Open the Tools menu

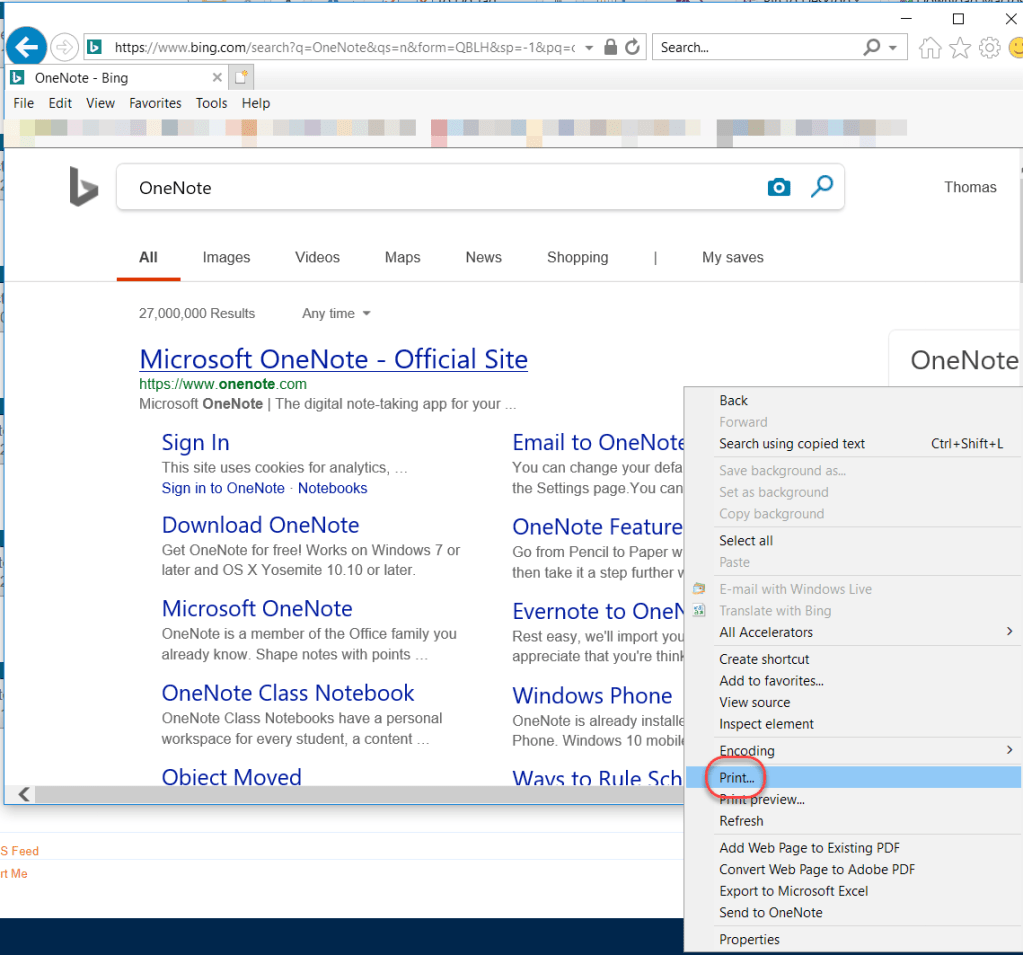[211, 103]
